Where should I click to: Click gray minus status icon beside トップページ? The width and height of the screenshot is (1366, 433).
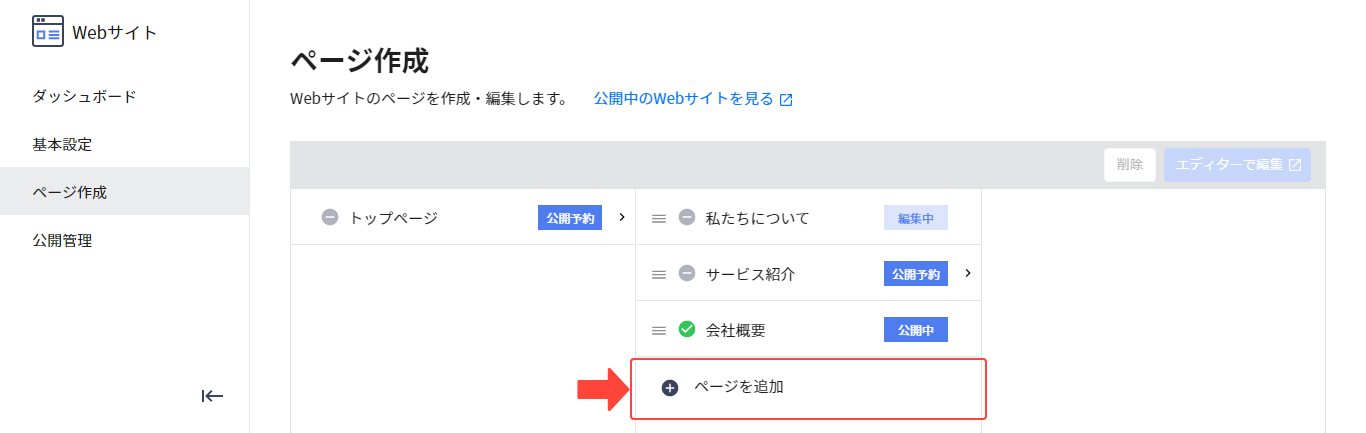(x=330, y=217)
